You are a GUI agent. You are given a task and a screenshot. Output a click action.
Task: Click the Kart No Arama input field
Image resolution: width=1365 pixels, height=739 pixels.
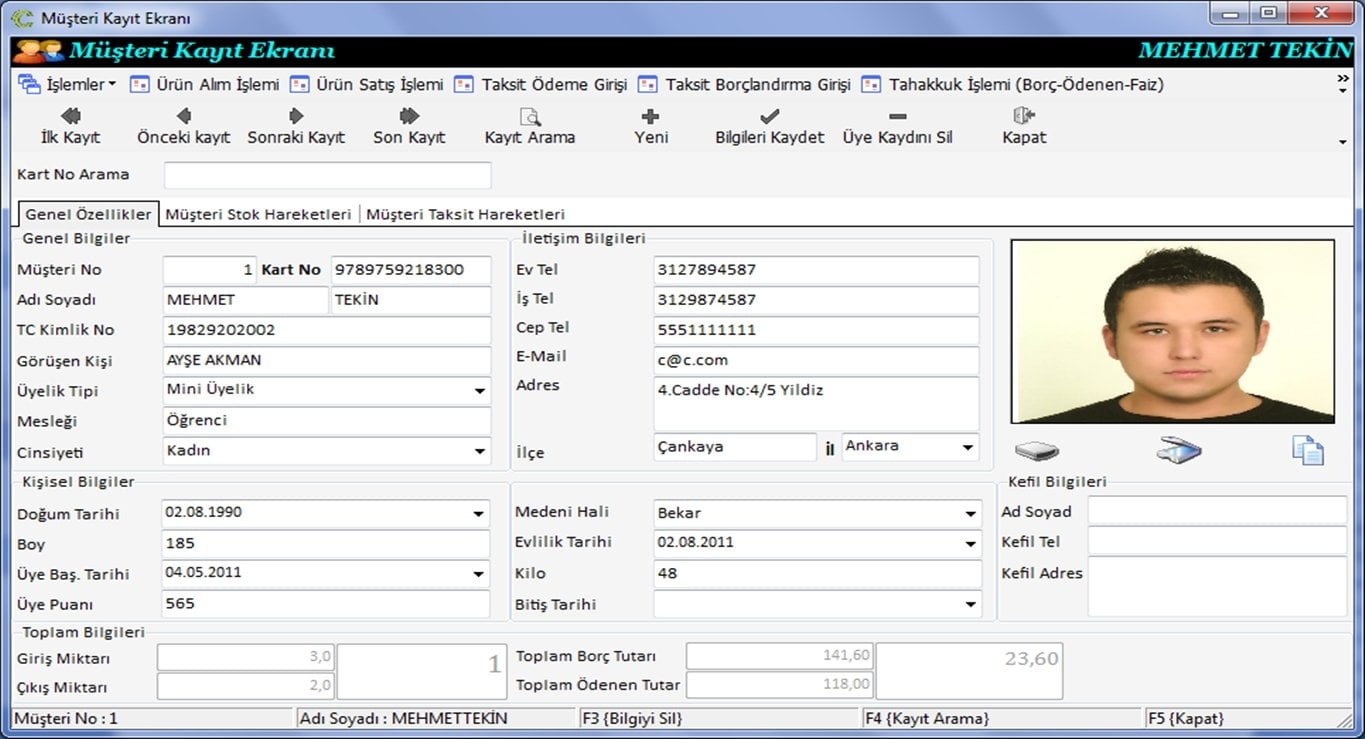[327, 175]
